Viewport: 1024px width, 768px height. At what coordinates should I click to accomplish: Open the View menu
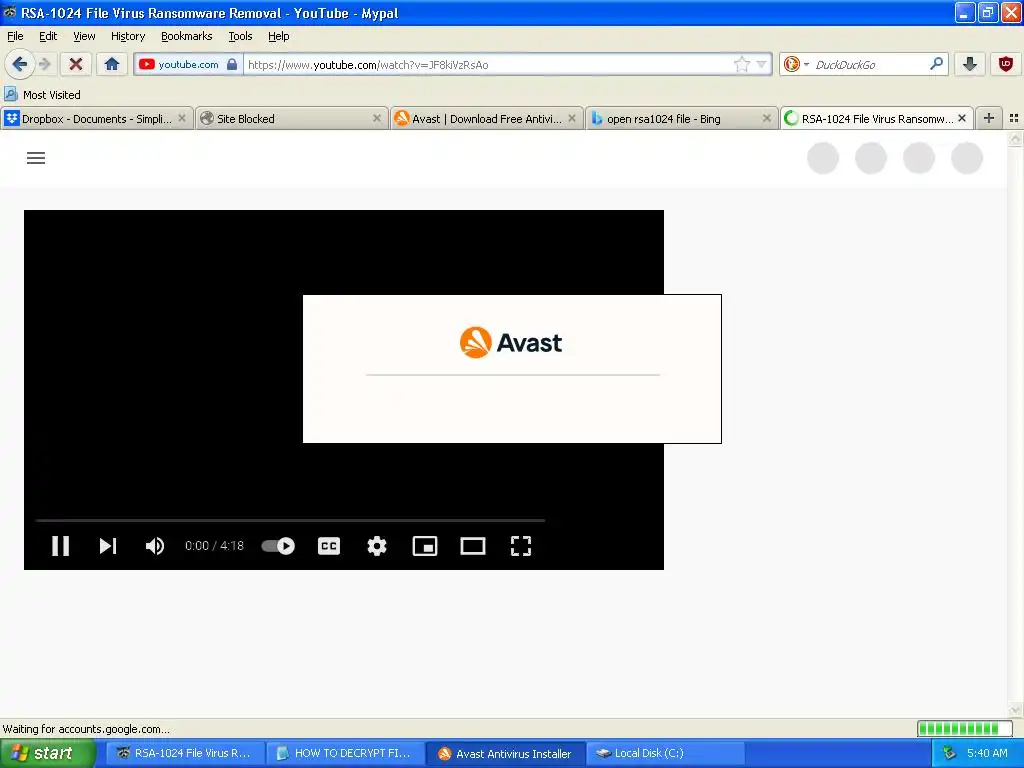(84, 36)
